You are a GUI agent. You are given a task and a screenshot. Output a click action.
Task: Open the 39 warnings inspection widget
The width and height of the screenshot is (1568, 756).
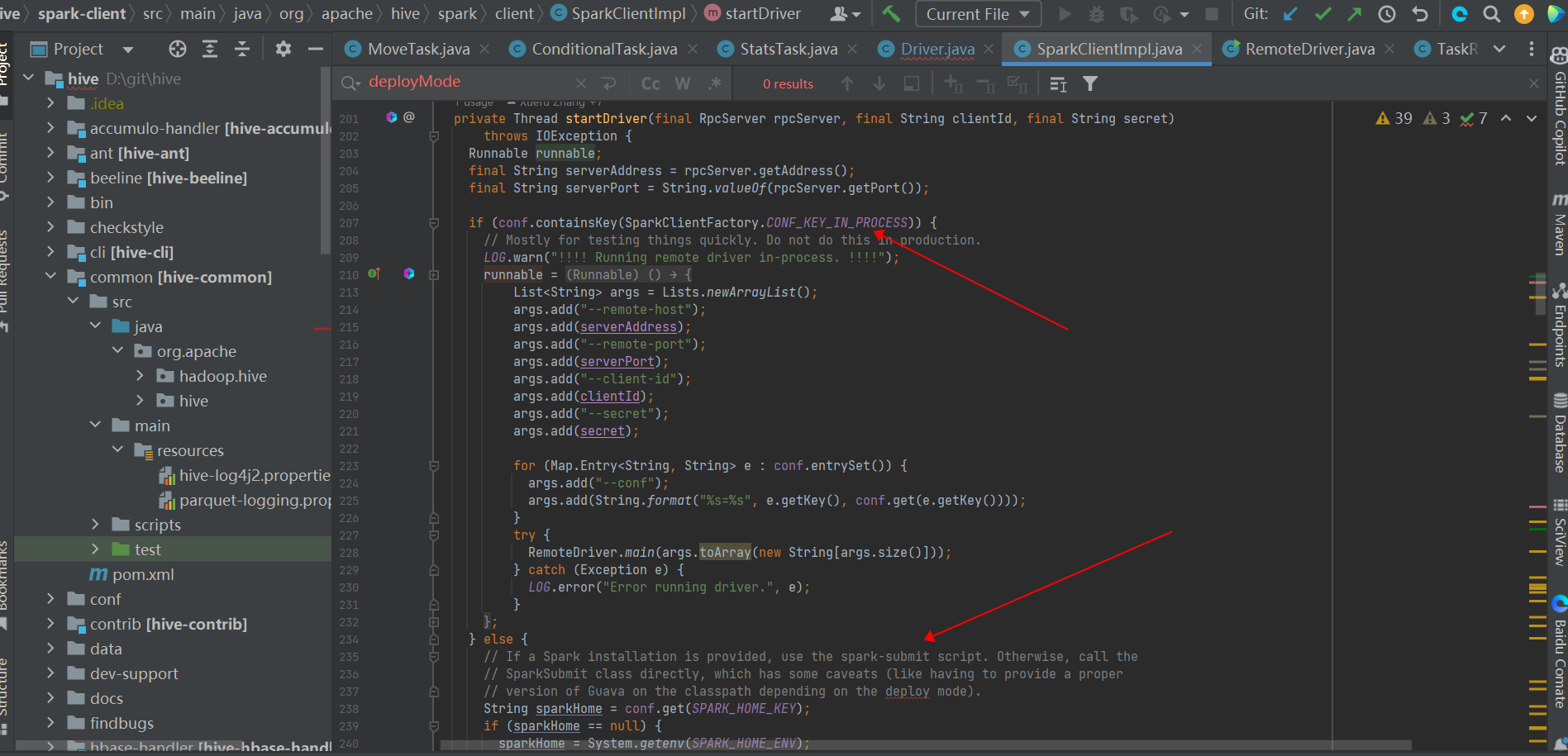pos(1394,118)
